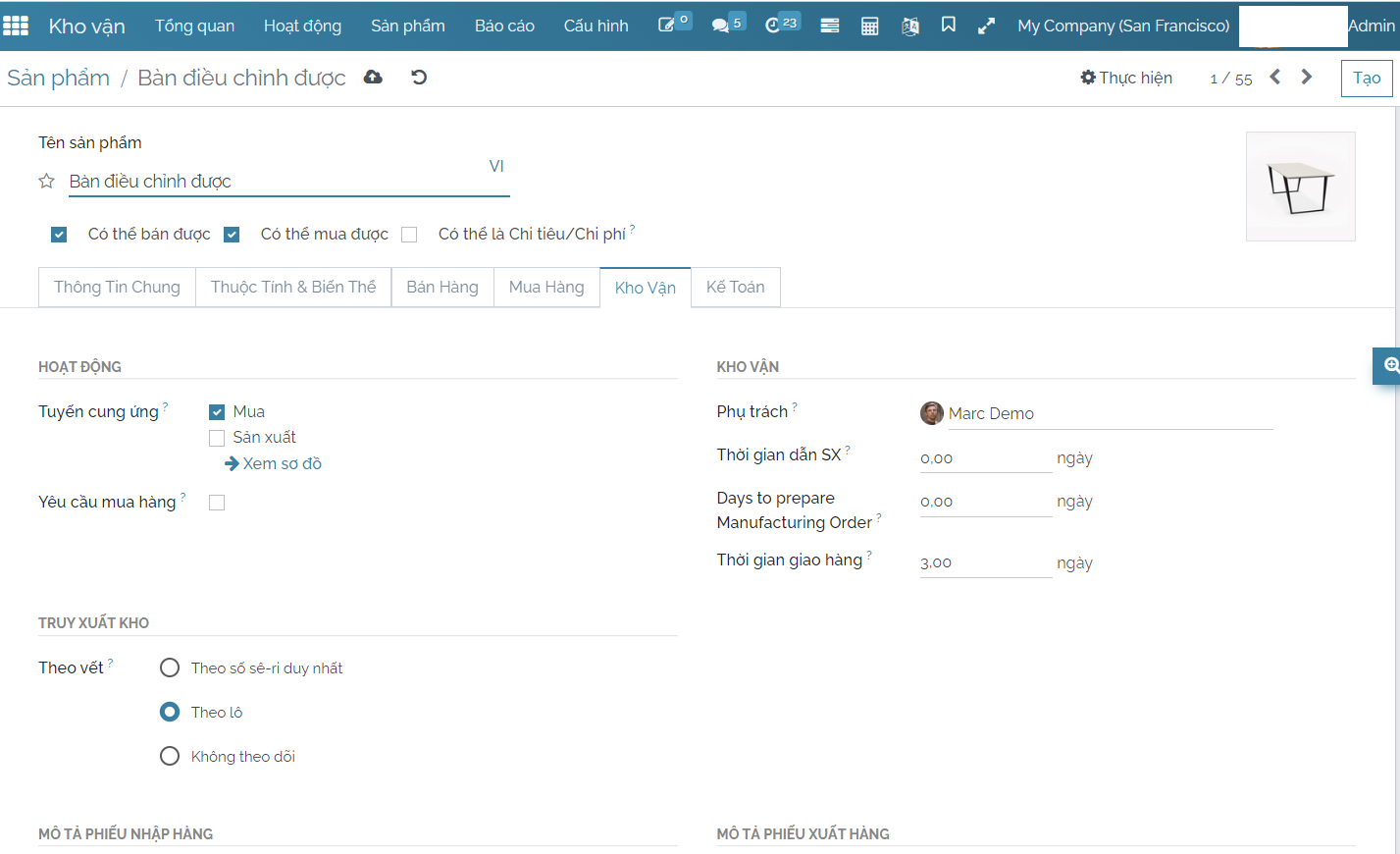Click the 'Tạo' button
1400x854 pixels.
click(1366, 78)
